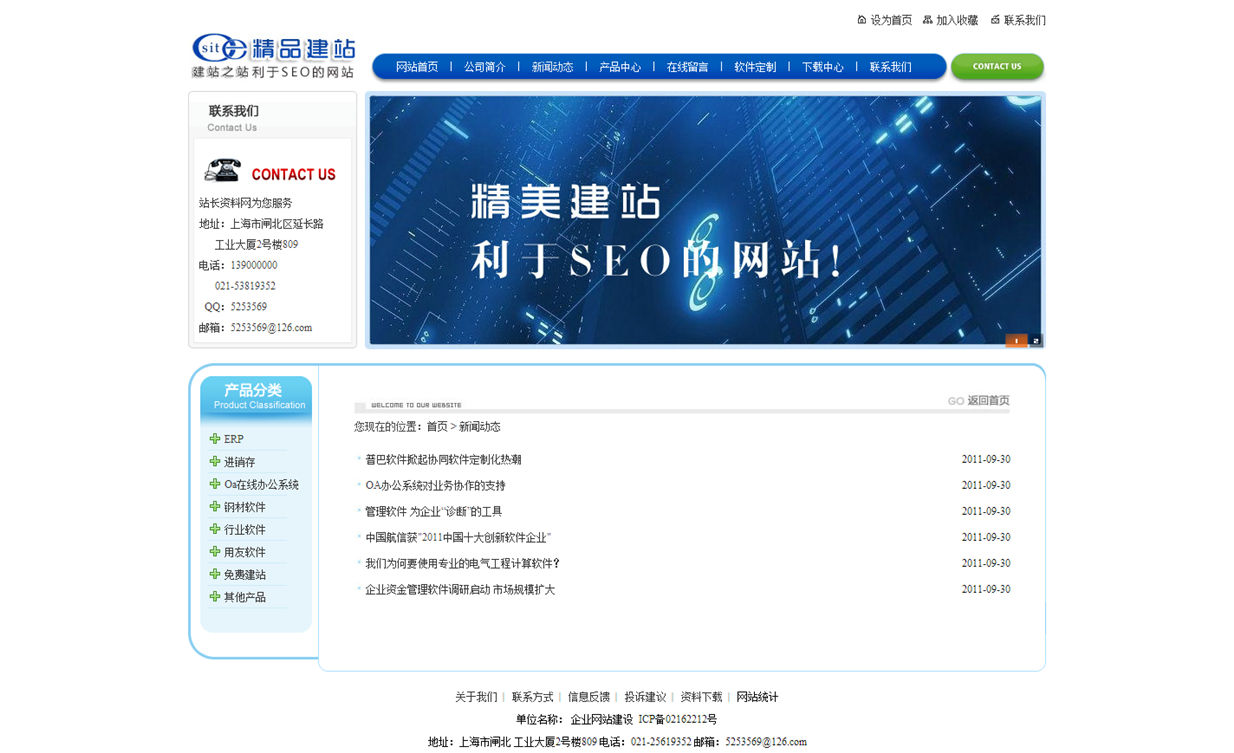The height and width of the screenshot is (753, 1234).
Task: Open the 公司简介 navigation menu item
Action: (x=485, y=67)
